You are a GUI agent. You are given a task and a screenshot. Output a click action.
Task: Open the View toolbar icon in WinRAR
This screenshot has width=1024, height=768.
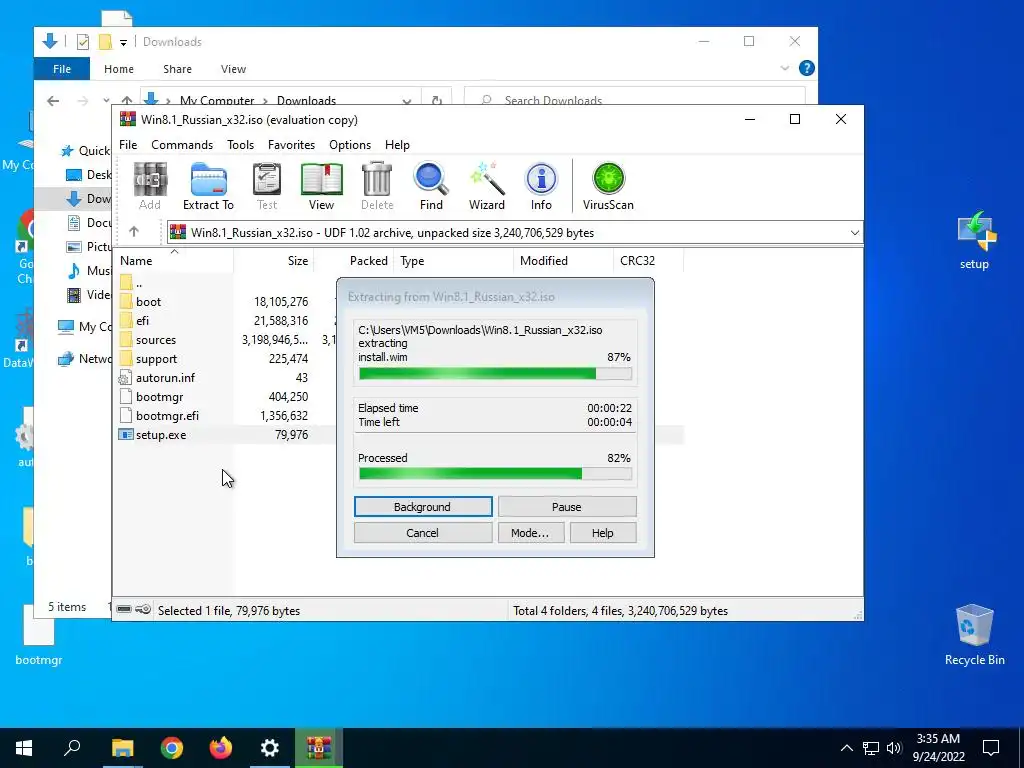321,186
